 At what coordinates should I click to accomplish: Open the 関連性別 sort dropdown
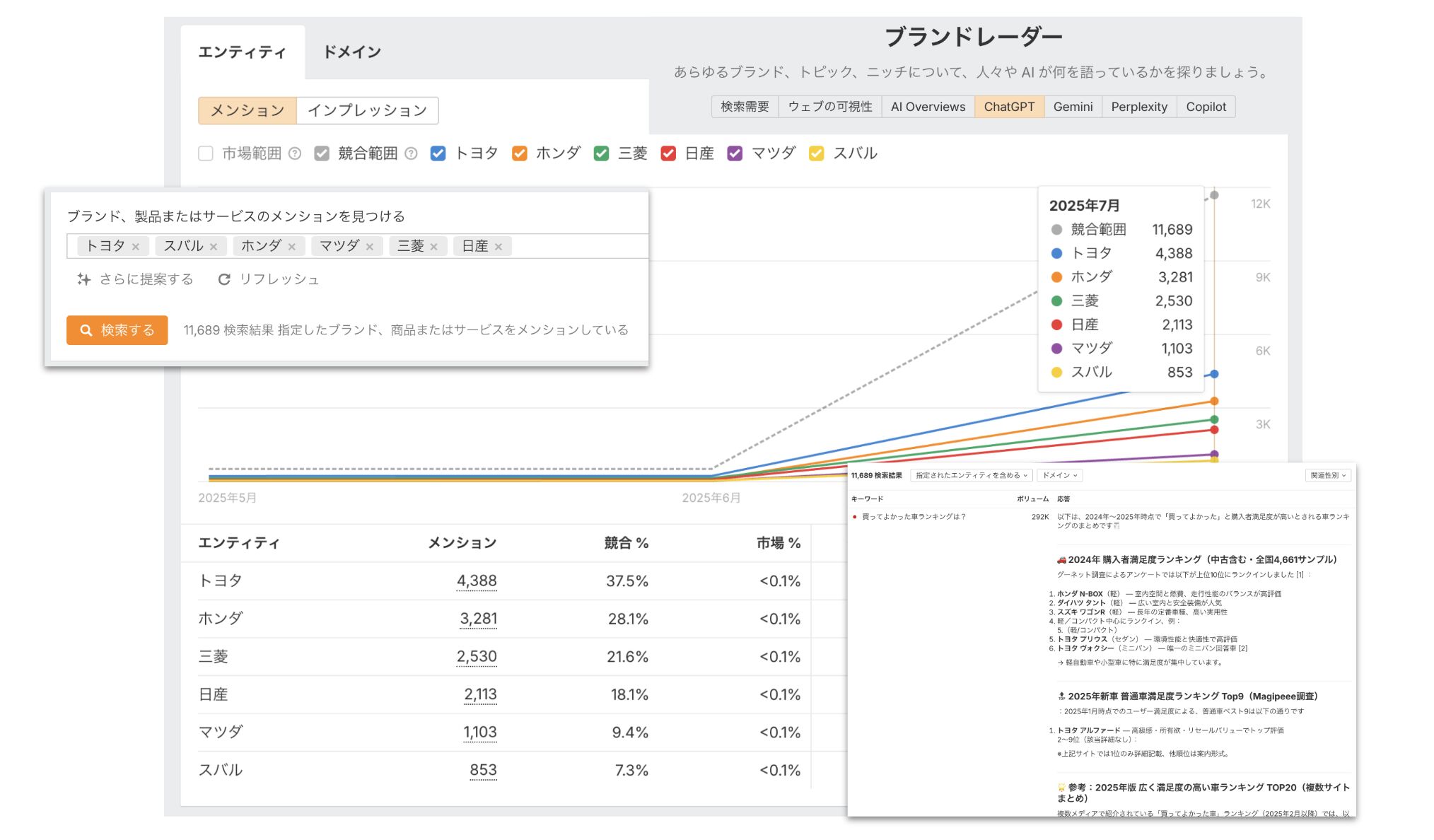tap(1327, 476)
